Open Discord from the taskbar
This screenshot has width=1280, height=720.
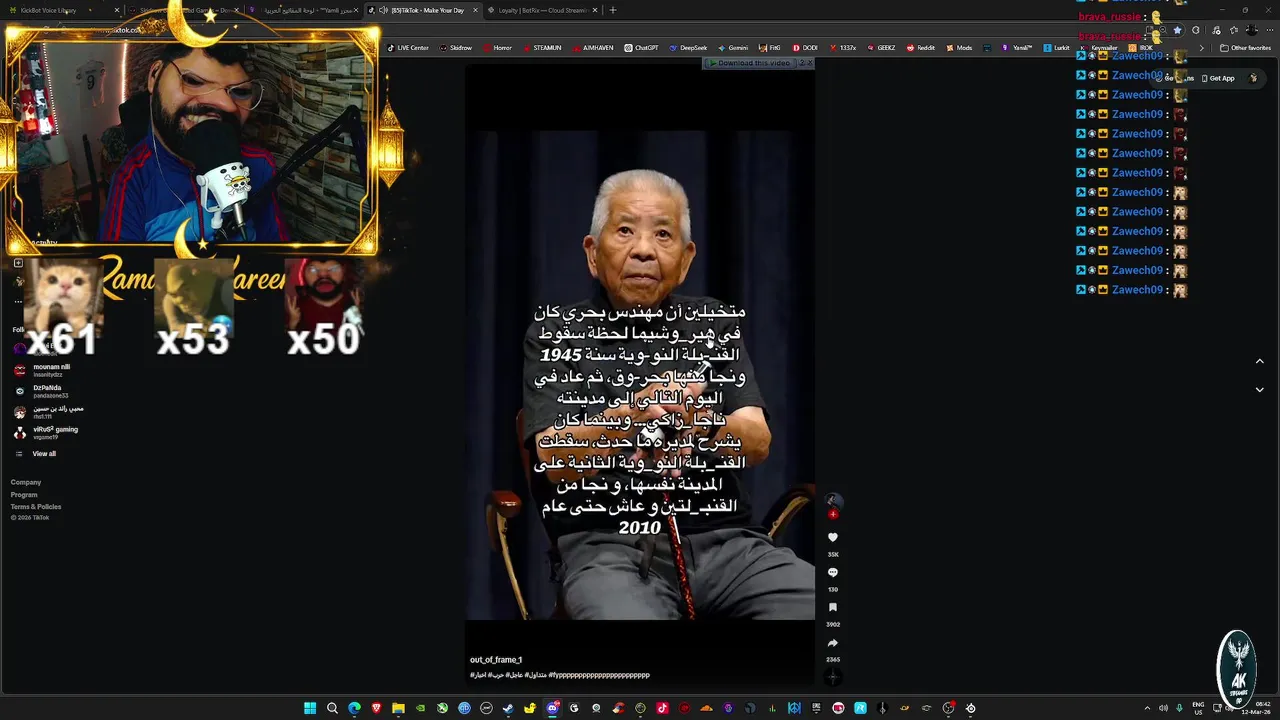click(552, 708)
